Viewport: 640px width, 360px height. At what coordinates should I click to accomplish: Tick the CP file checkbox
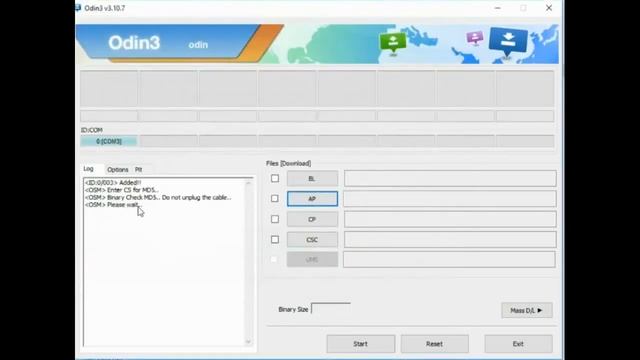pos(275,219)
